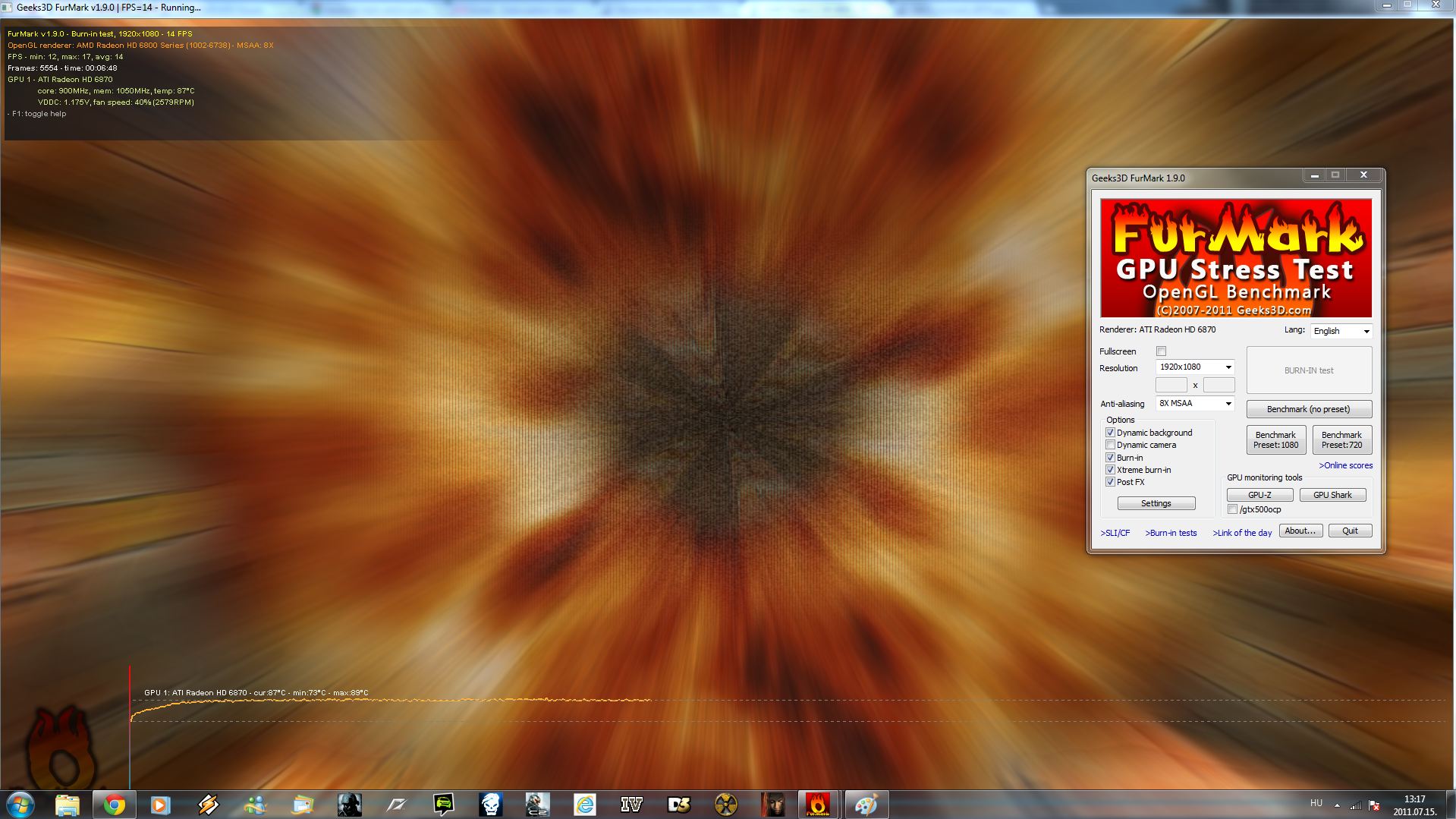Launch the red-haired character game icon
The image size is (1456, 819).
pos(773,805)
